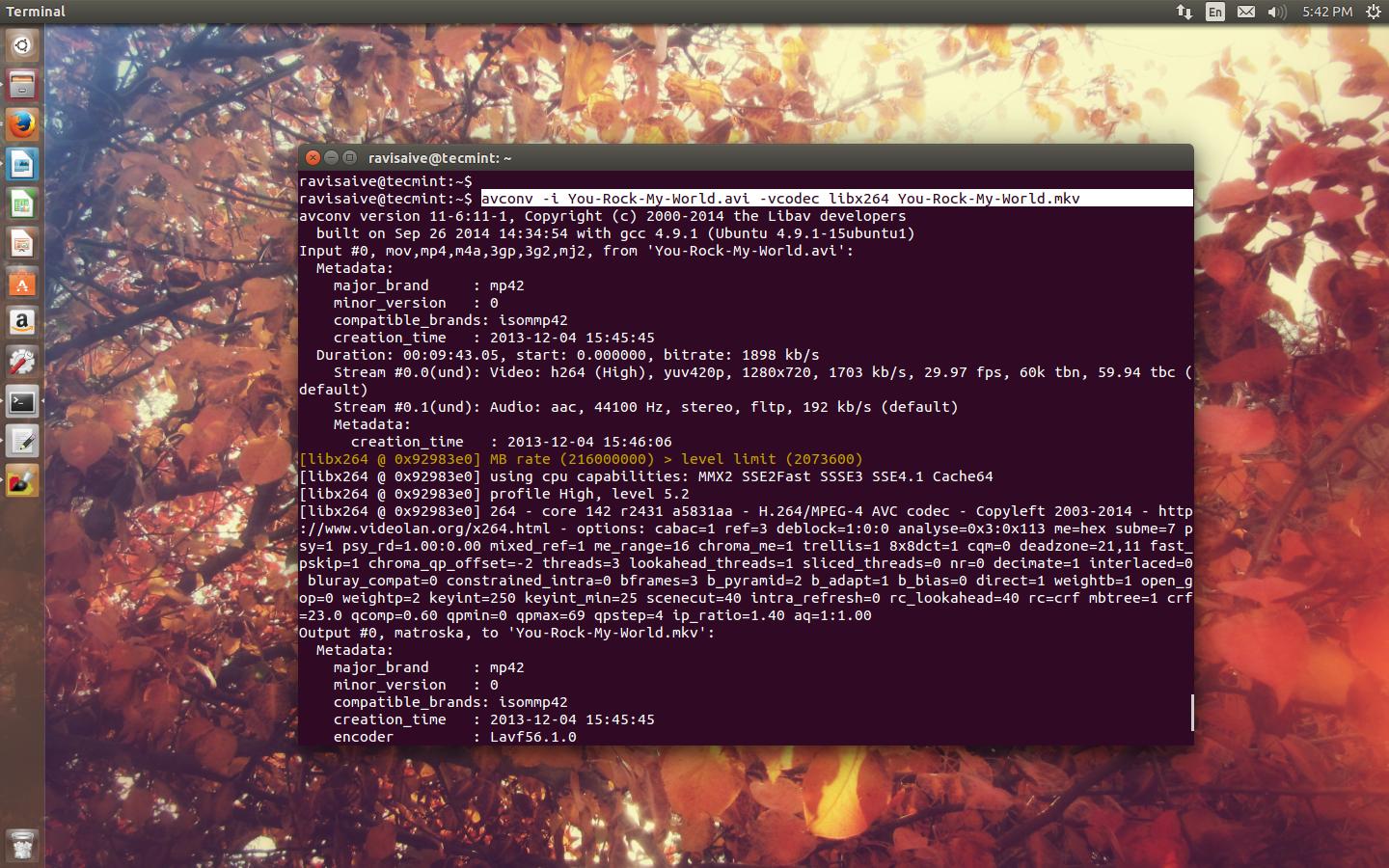Click the first empty ravisaive@tecmint prompt

click(386, 181)
